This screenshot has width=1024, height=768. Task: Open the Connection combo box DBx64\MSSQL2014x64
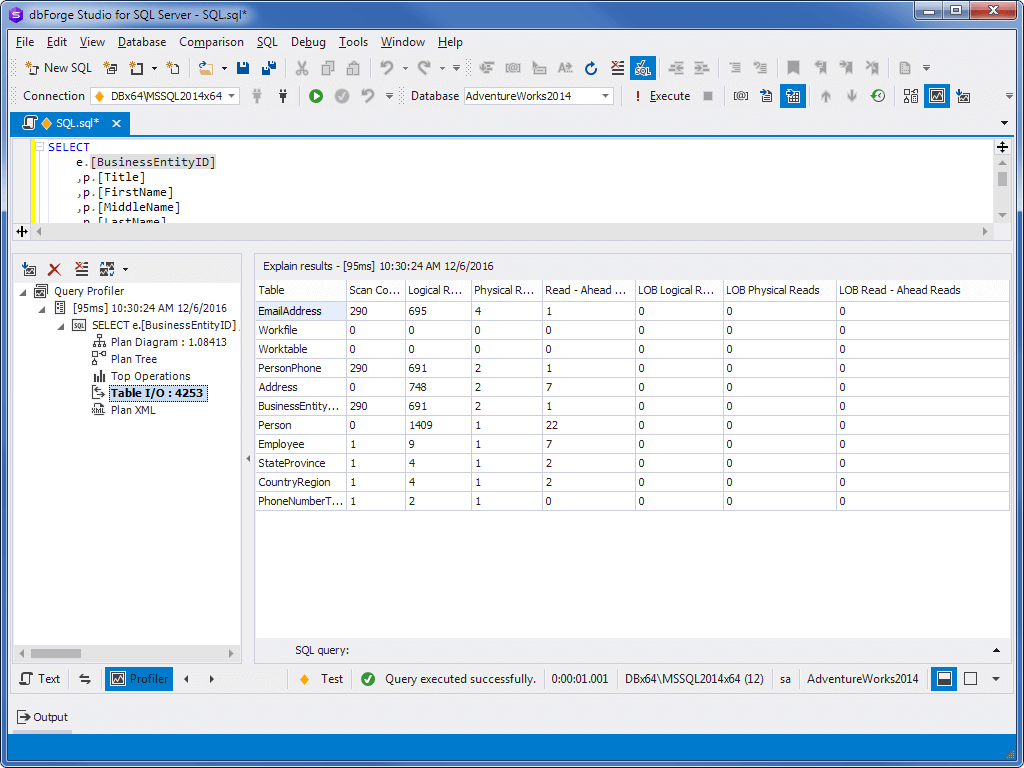[165, 96]
